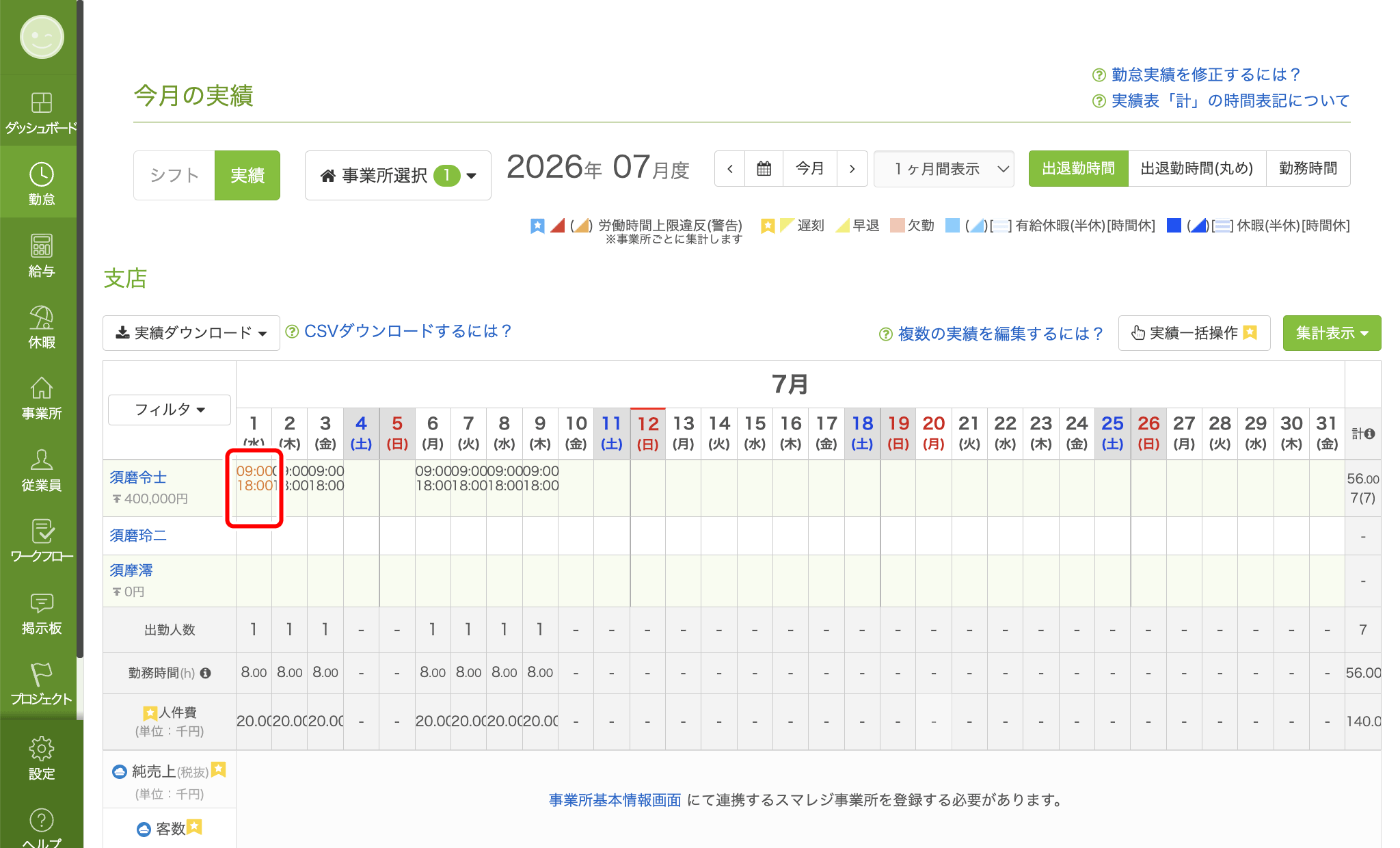Open employee 須摩澪 link
Viewport: 1400px width, 848px height.
point(131,570)
